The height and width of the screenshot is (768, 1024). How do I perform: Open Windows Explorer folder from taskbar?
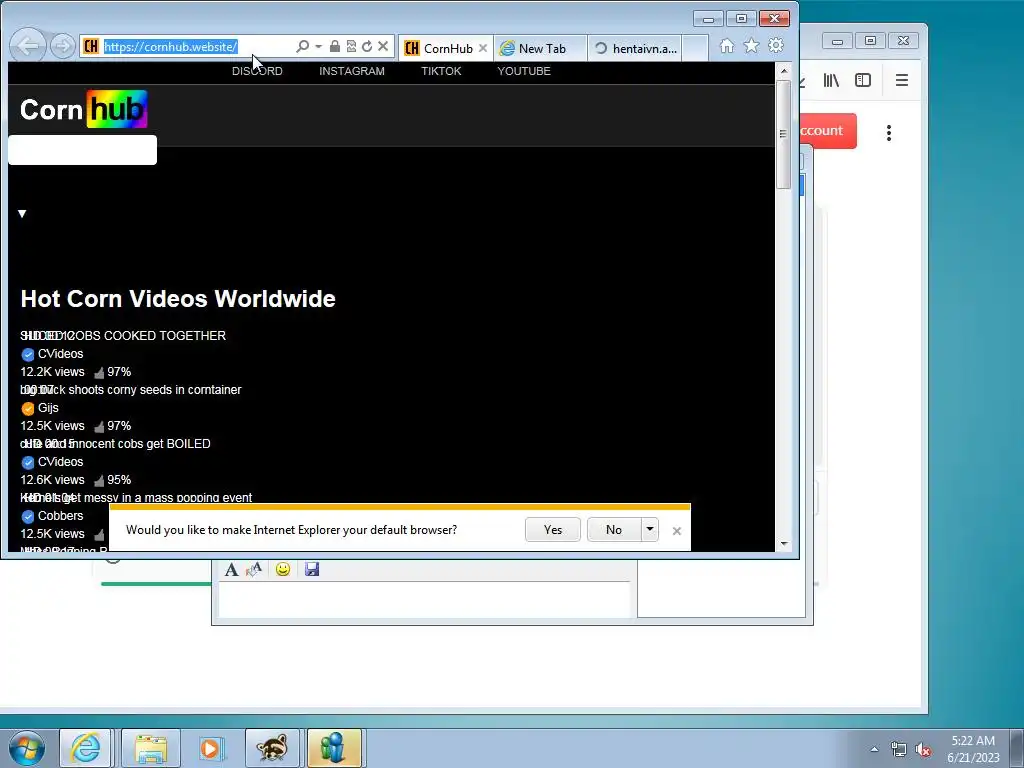pyautogui.click(x=151, y=748)
